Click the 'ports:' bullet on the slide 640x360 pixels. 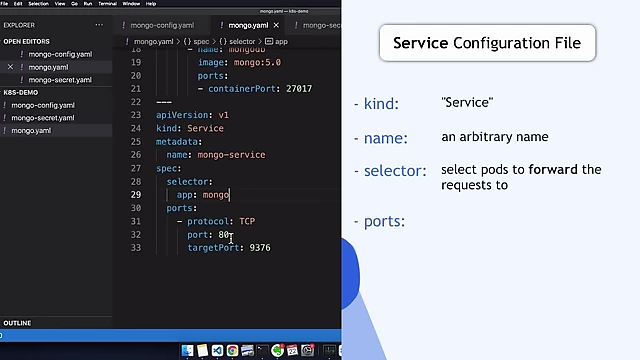coord(384,221)
